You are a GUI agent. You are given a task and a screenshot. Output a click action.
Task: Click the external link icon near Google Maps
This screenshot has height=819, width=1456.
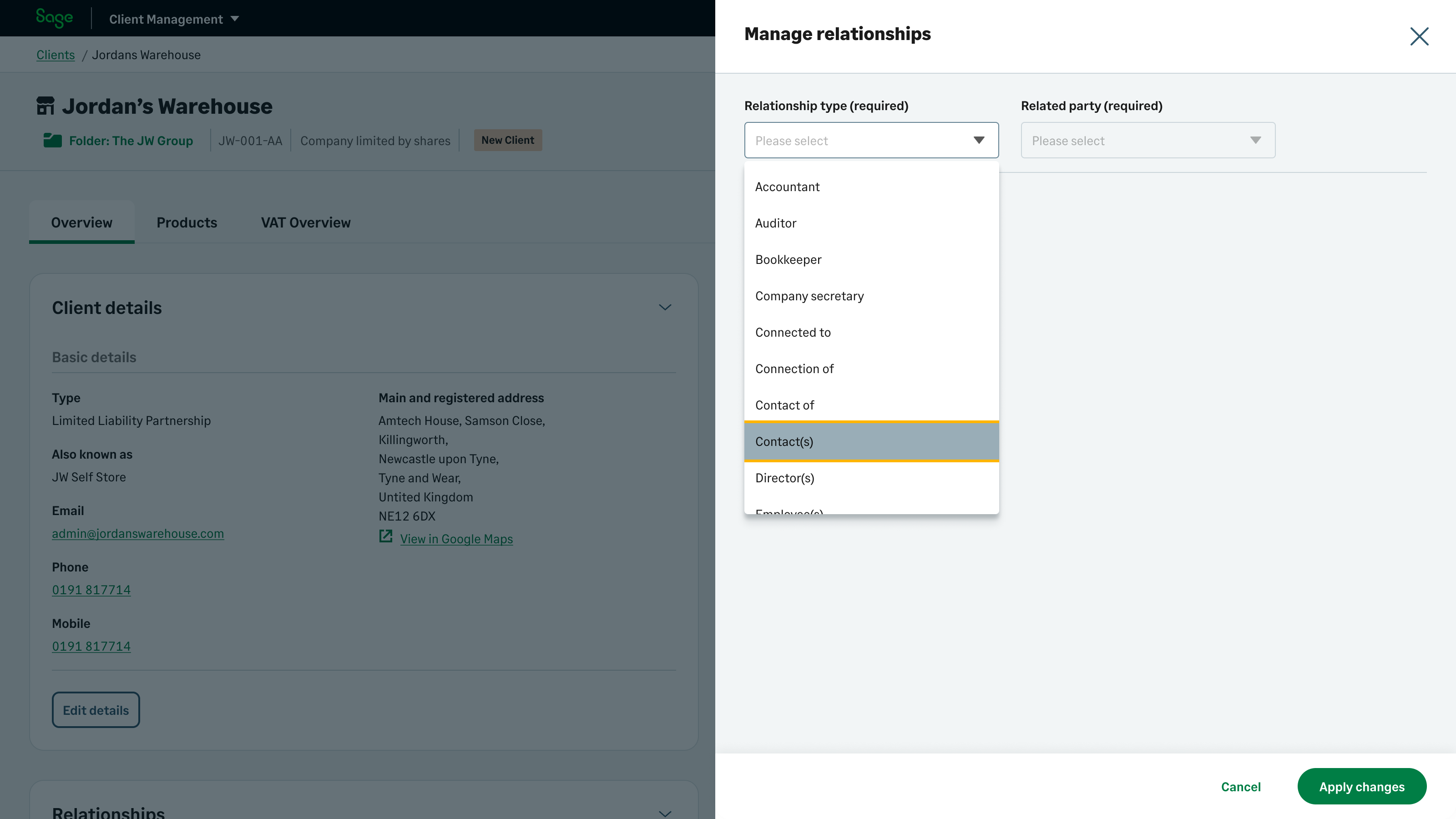(x=385, y=536)
